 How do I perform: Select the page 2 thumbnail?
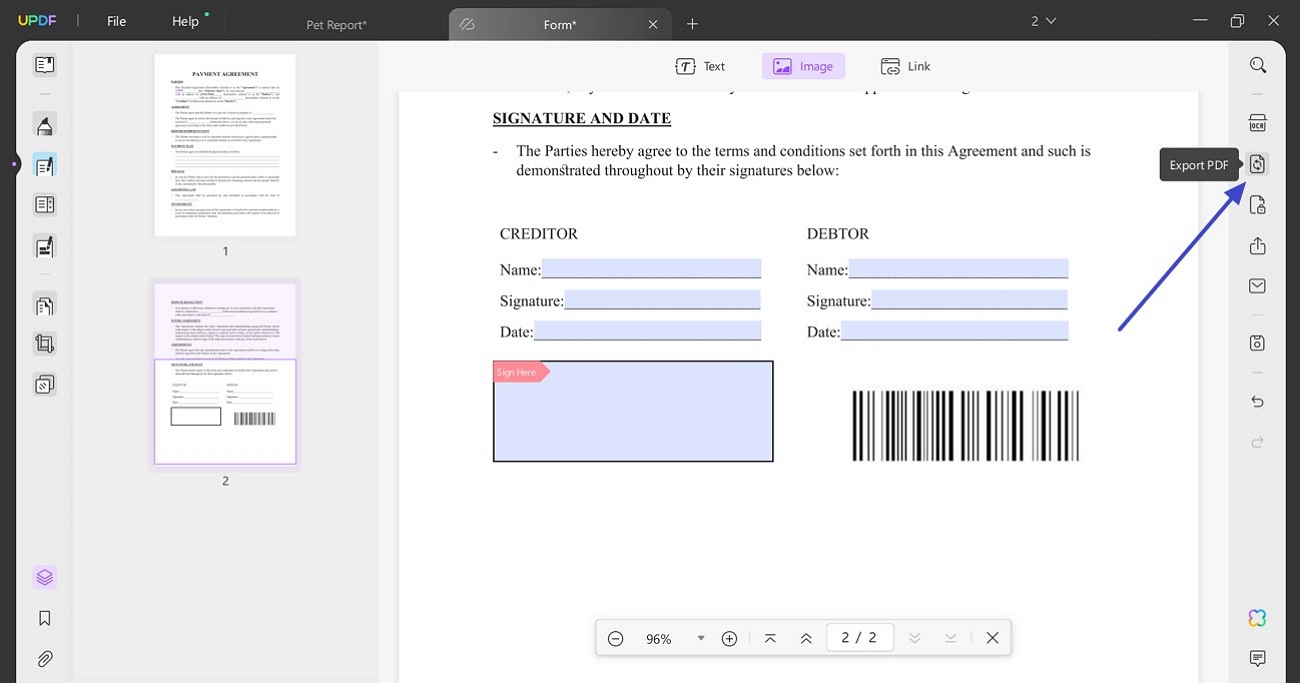click(224, 375)
